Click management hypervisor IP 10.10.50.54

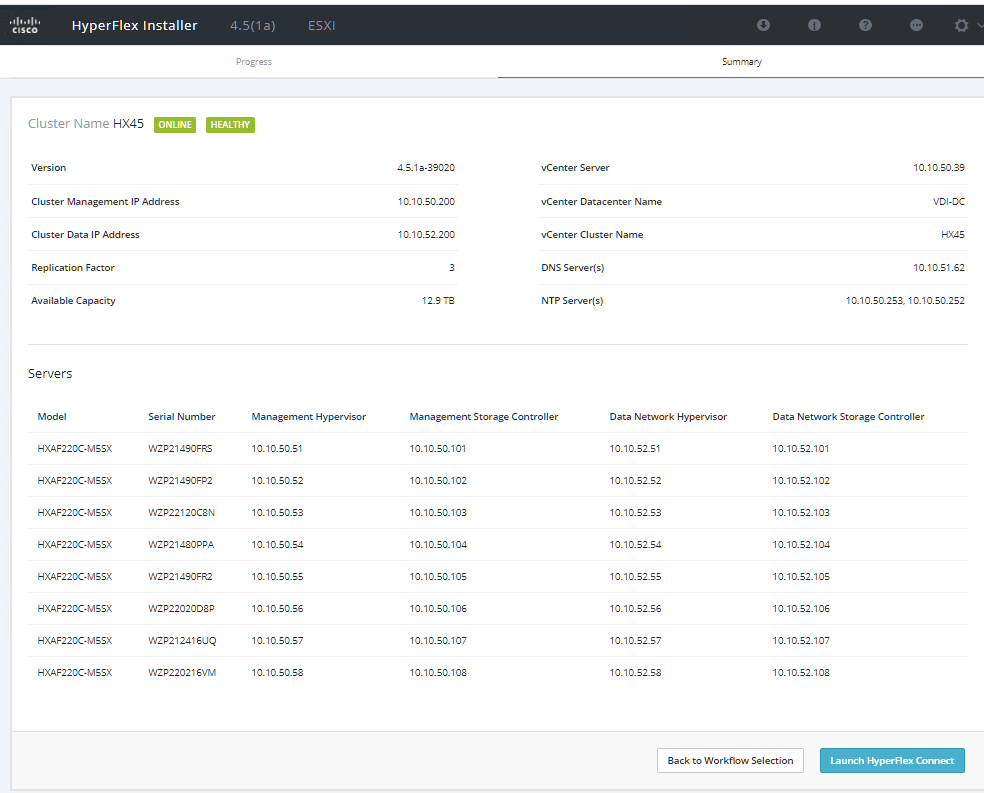tap(277, 545)
